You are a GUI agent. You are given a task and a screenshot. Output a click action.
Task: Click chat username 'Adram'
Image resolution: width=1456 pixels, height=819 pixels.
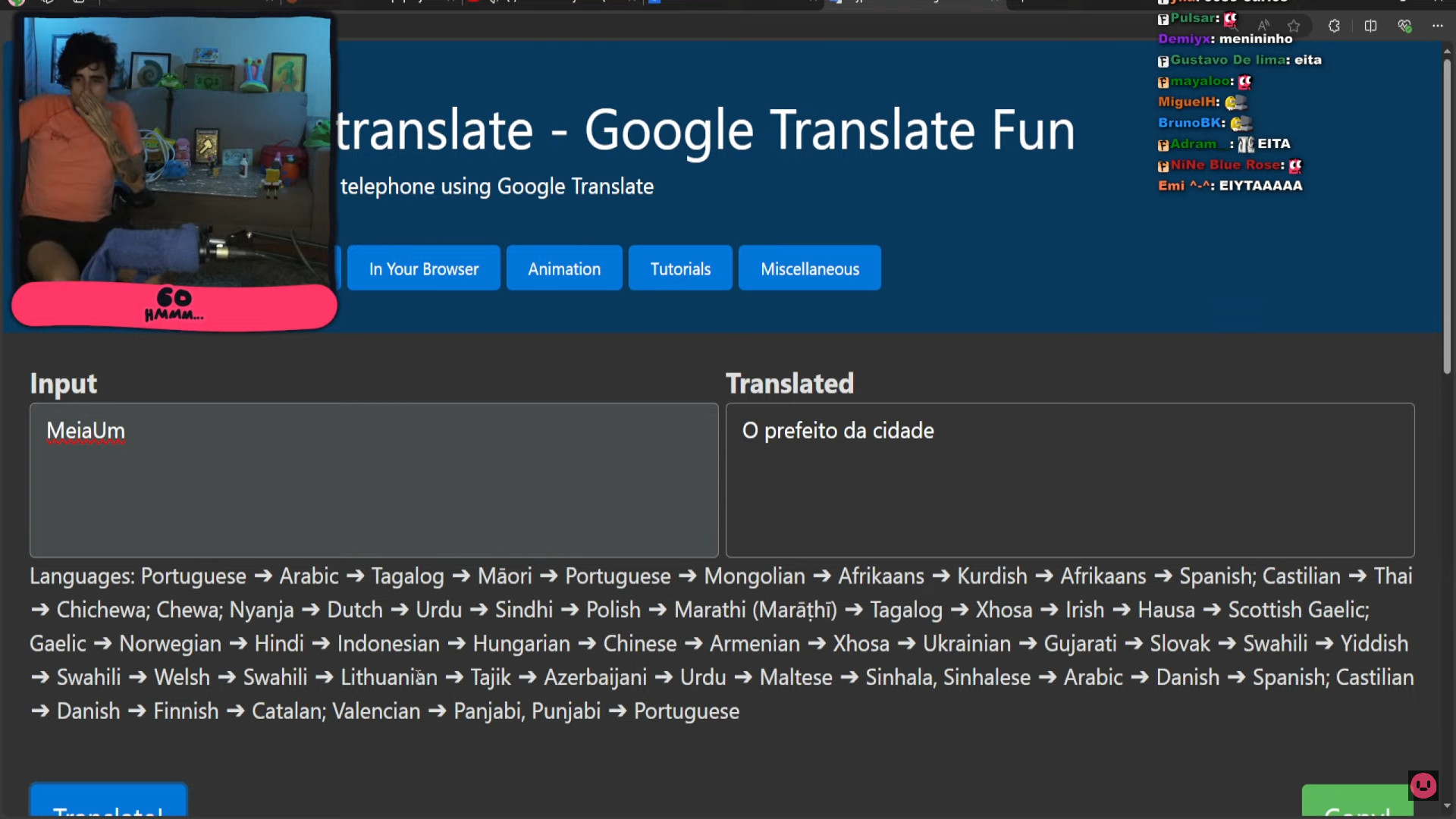coord(1194,144)
